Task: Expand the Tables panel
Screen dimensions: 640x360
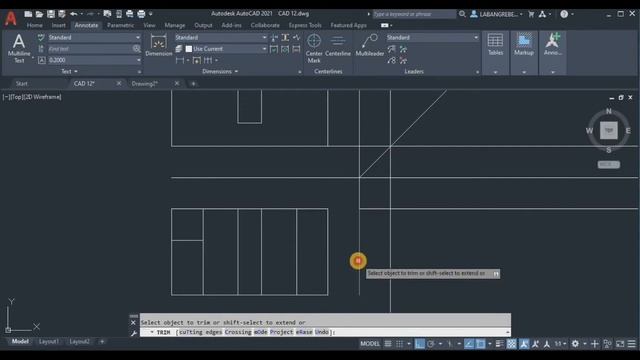Action: 496,72
